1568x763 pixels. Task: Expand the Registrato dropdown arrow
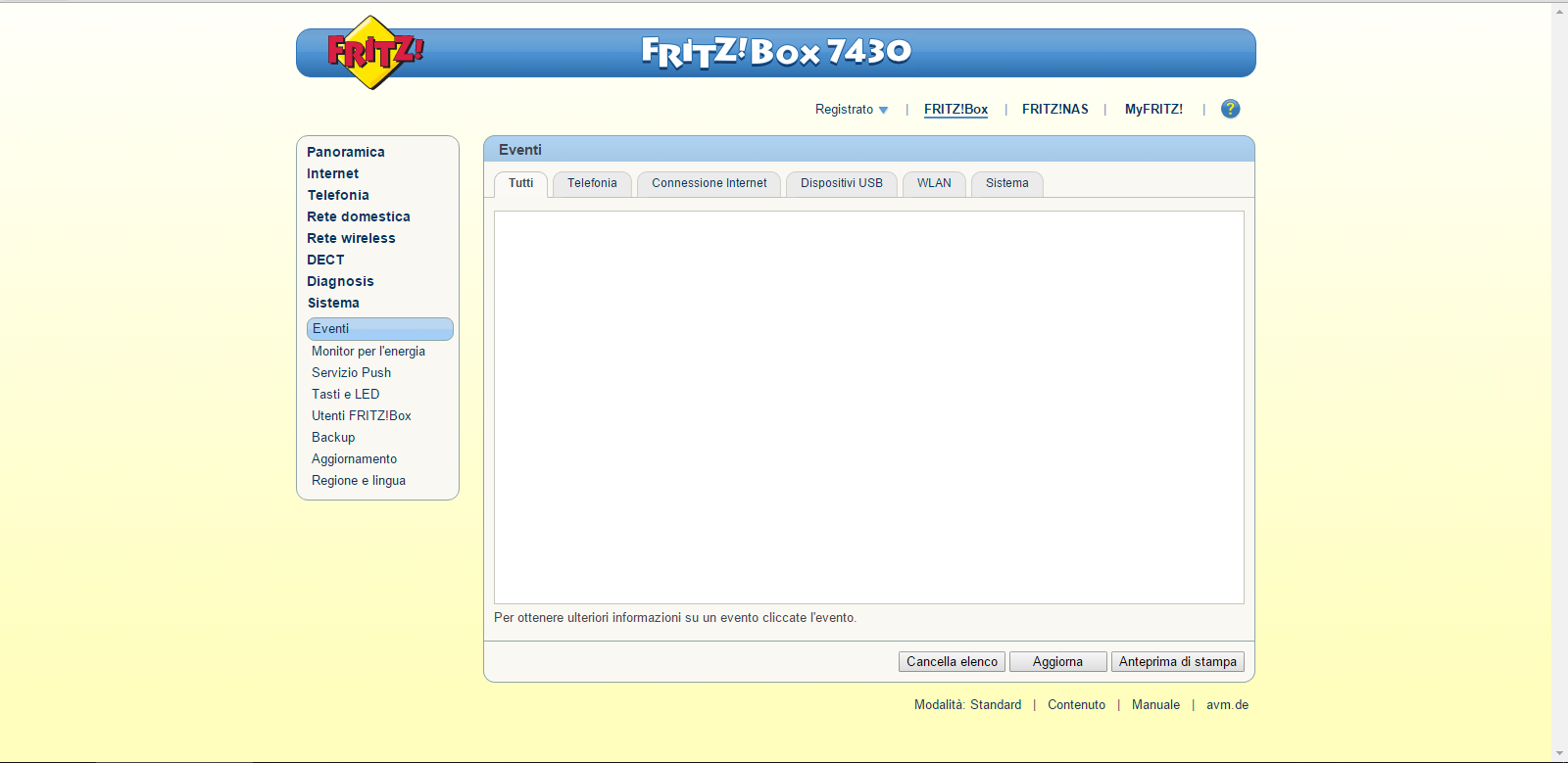(x=883, y=110)
